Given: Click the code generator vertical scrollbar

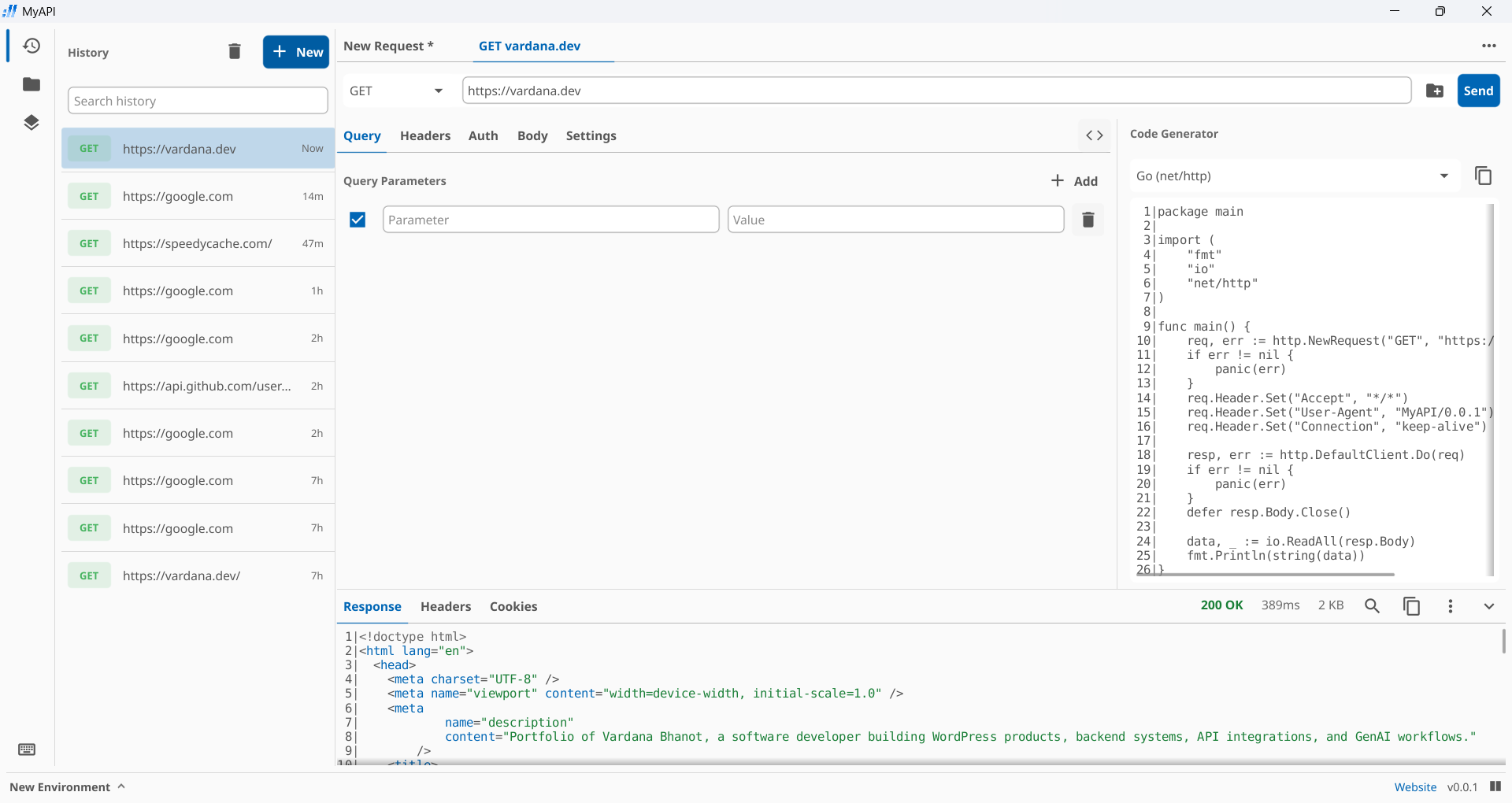Looking at the screenshot, I should pos(1490,390).
